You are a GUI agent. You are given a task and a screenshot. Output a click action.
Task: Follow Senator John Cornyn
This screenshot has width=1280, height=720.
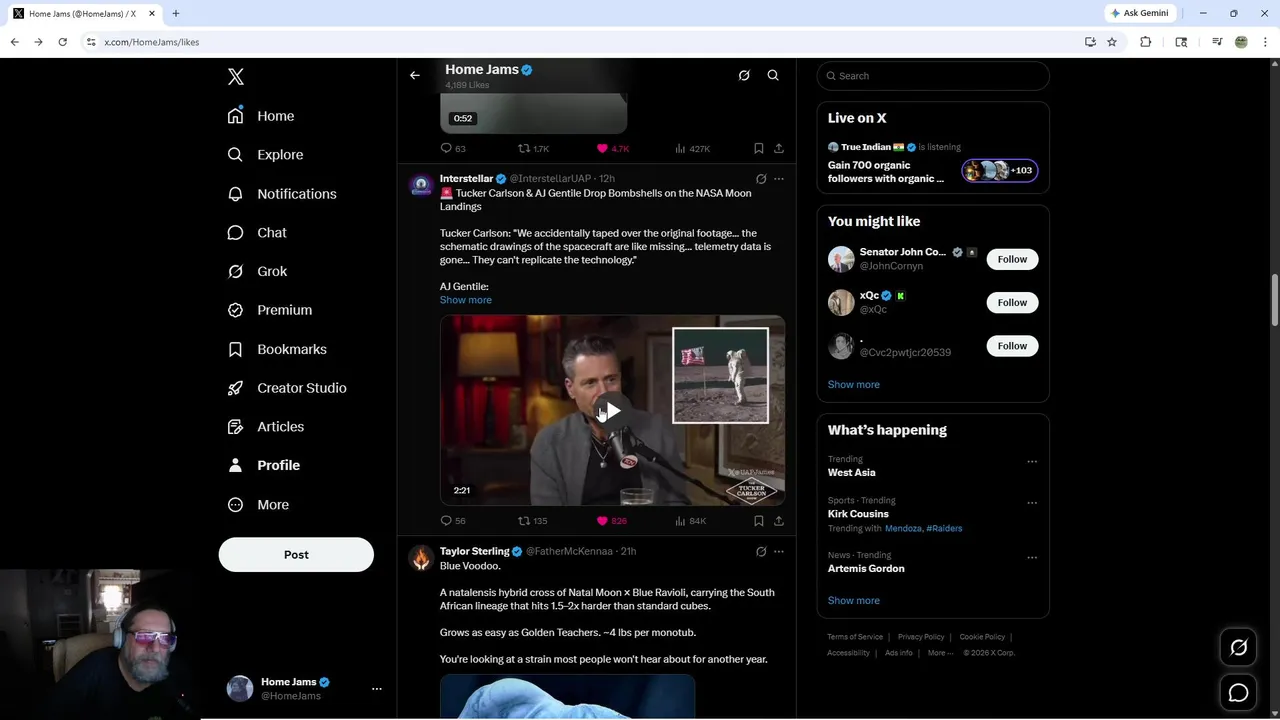pos(1012,259)
